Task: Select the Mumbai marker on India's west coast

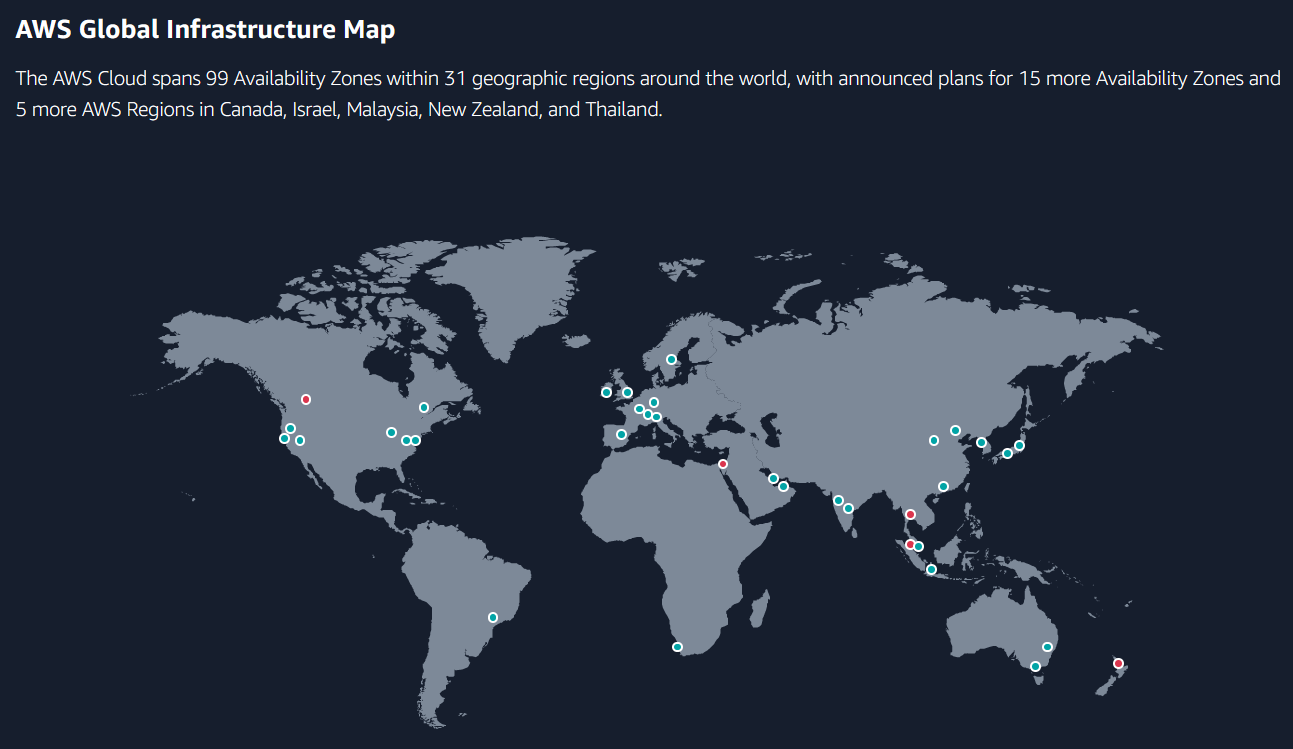Action: pyautogui.click(x=838, y=500)
